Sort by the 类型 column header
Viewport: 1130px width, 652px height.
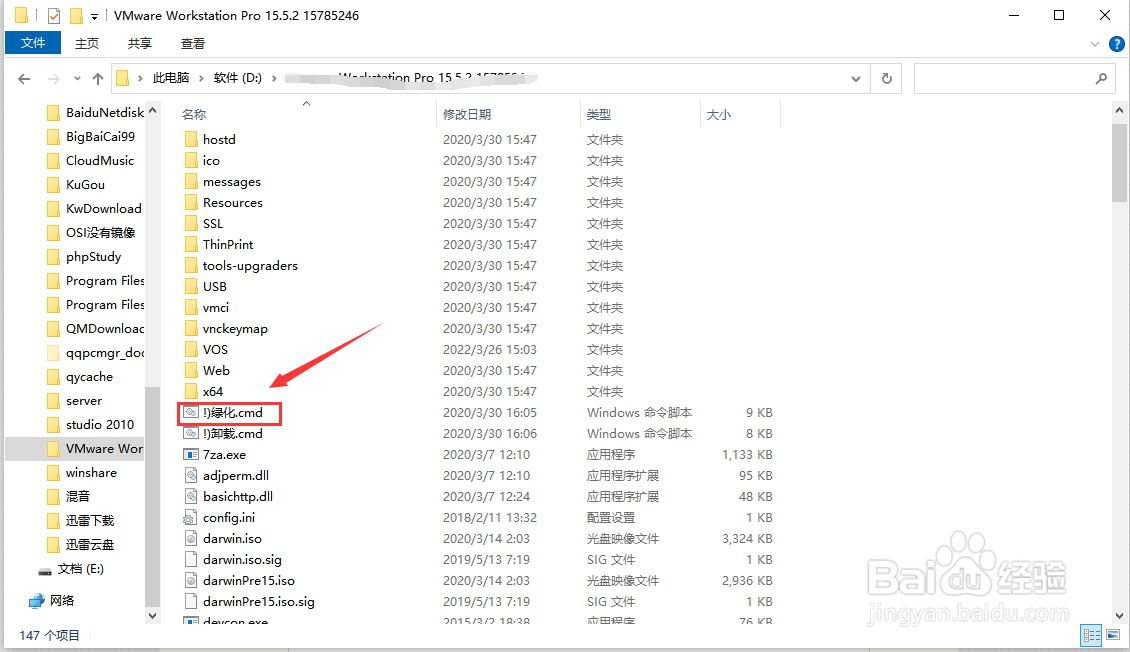click(599, 115)
